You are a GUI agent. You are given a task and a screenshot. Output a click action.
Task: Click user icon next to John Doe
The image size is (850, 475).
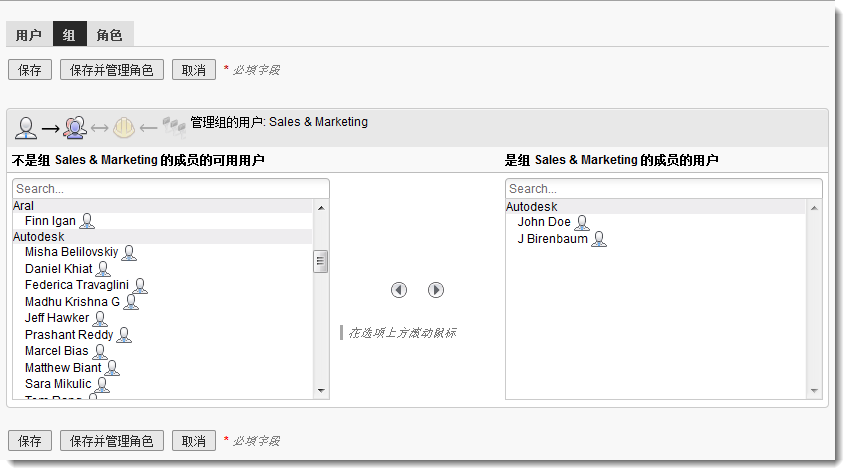(582, 223)
